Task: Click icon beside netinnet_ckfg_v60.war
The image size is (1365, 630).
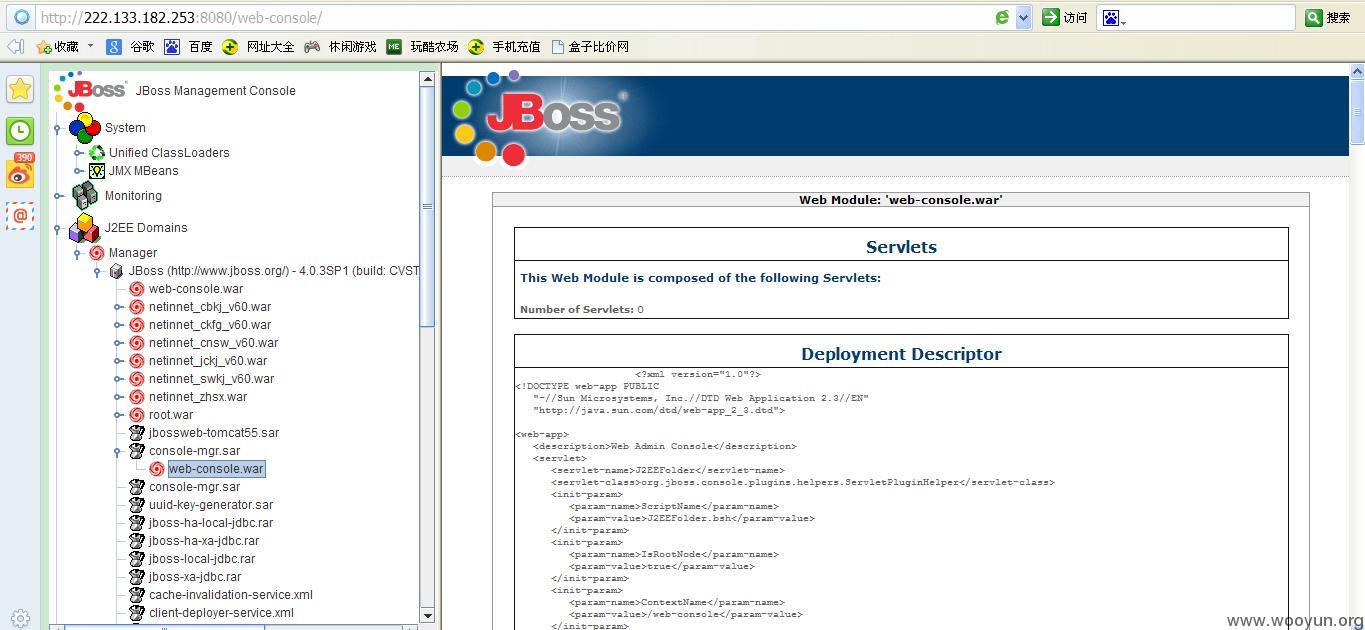Action: tap(137, 325)
